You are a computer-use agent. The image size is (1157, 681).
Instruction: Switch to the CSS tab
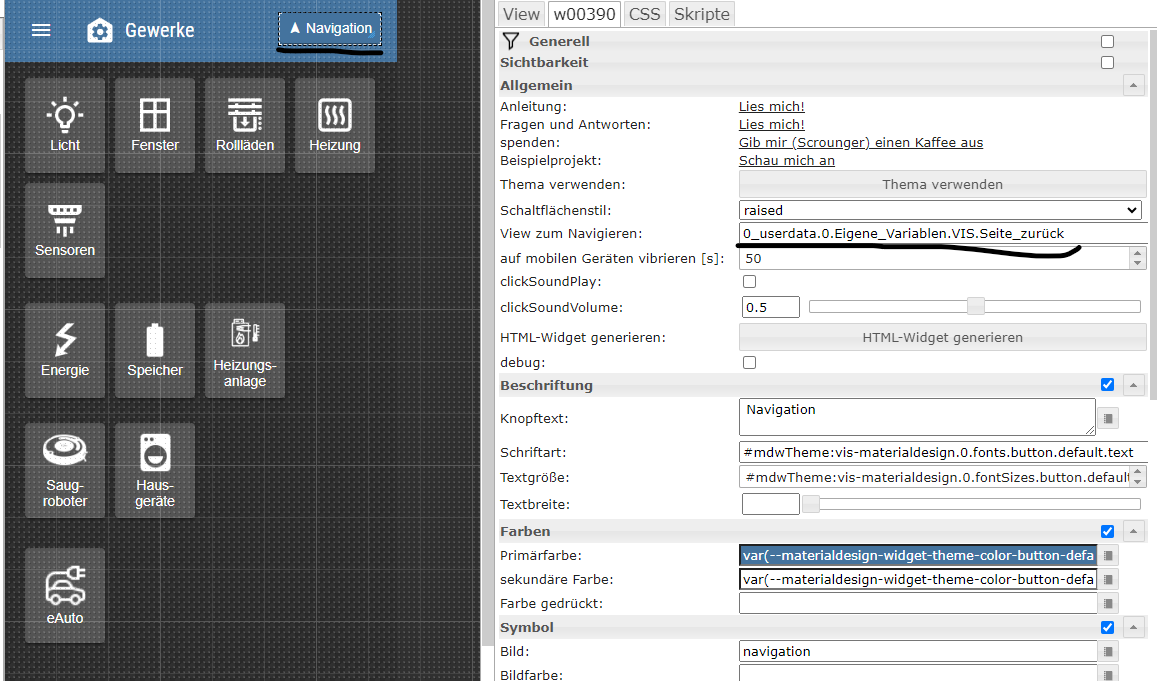pyautogui.click(x=645, y=14)
